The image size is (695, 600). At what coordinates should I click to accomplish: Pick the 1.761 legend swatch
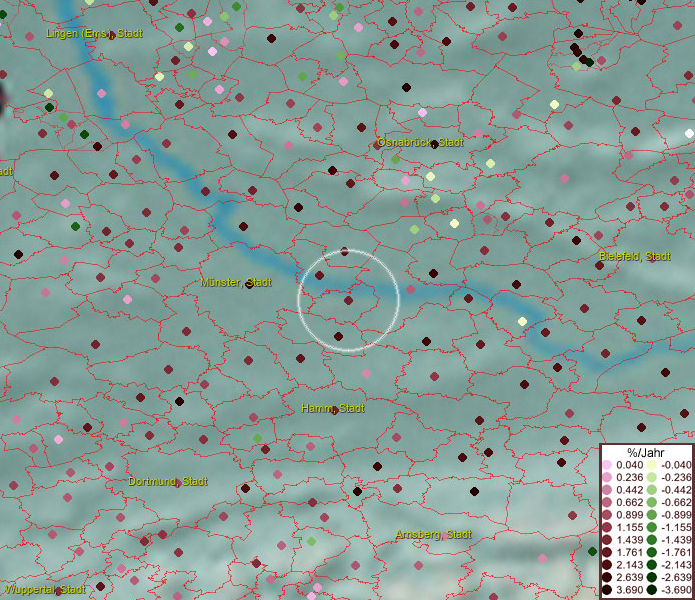607,552
